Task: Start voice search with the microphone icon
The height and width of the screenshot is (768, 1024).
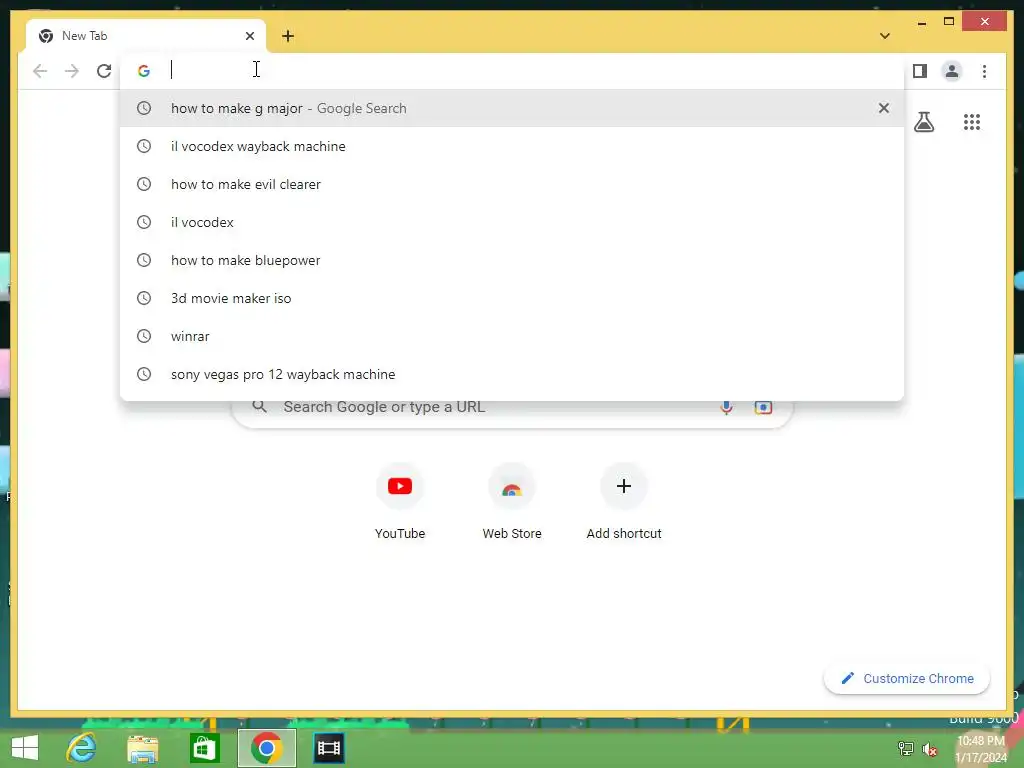Action: tap(726, 407)
